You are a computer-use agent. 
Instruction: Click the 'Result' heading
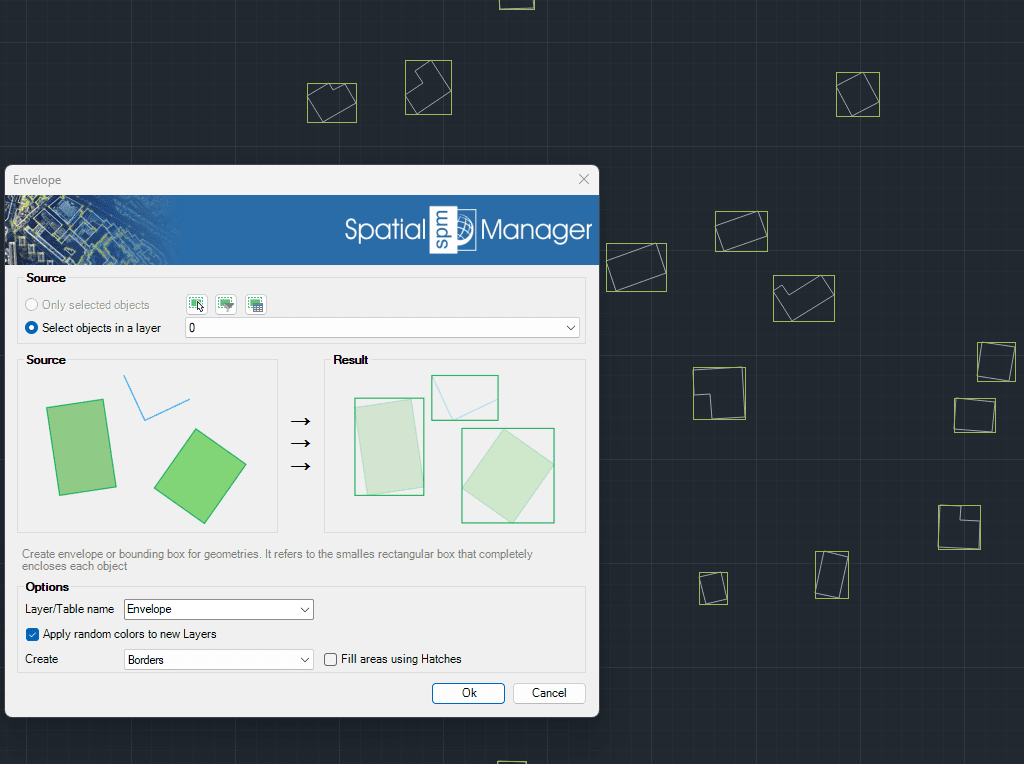[x=351, y=360]
